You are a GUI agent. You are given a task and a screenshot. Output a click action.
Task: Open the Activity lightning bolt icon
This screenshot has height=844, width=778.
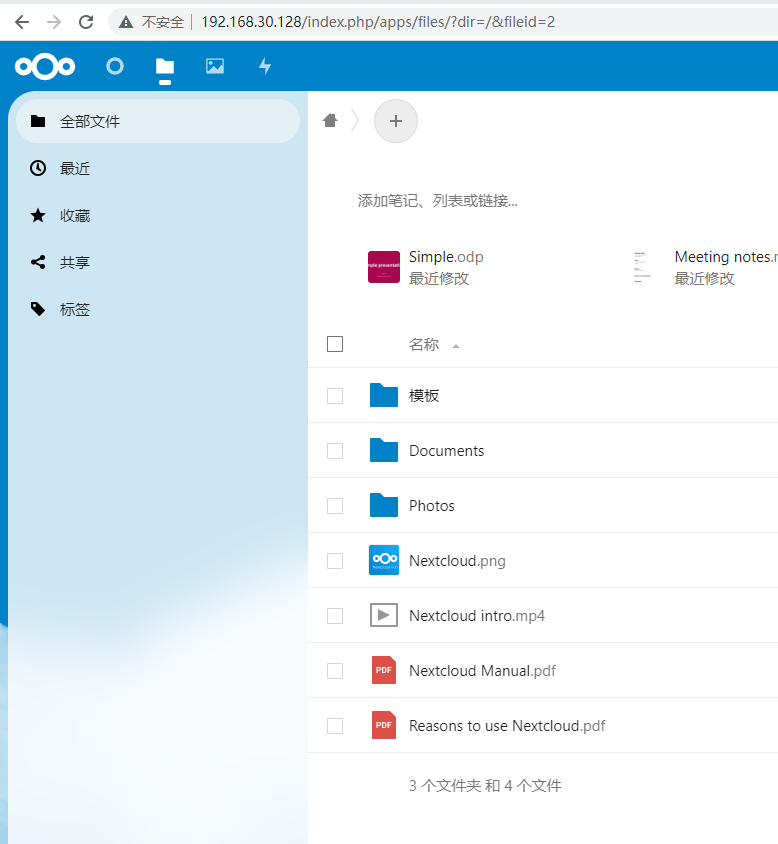(265, 66)
